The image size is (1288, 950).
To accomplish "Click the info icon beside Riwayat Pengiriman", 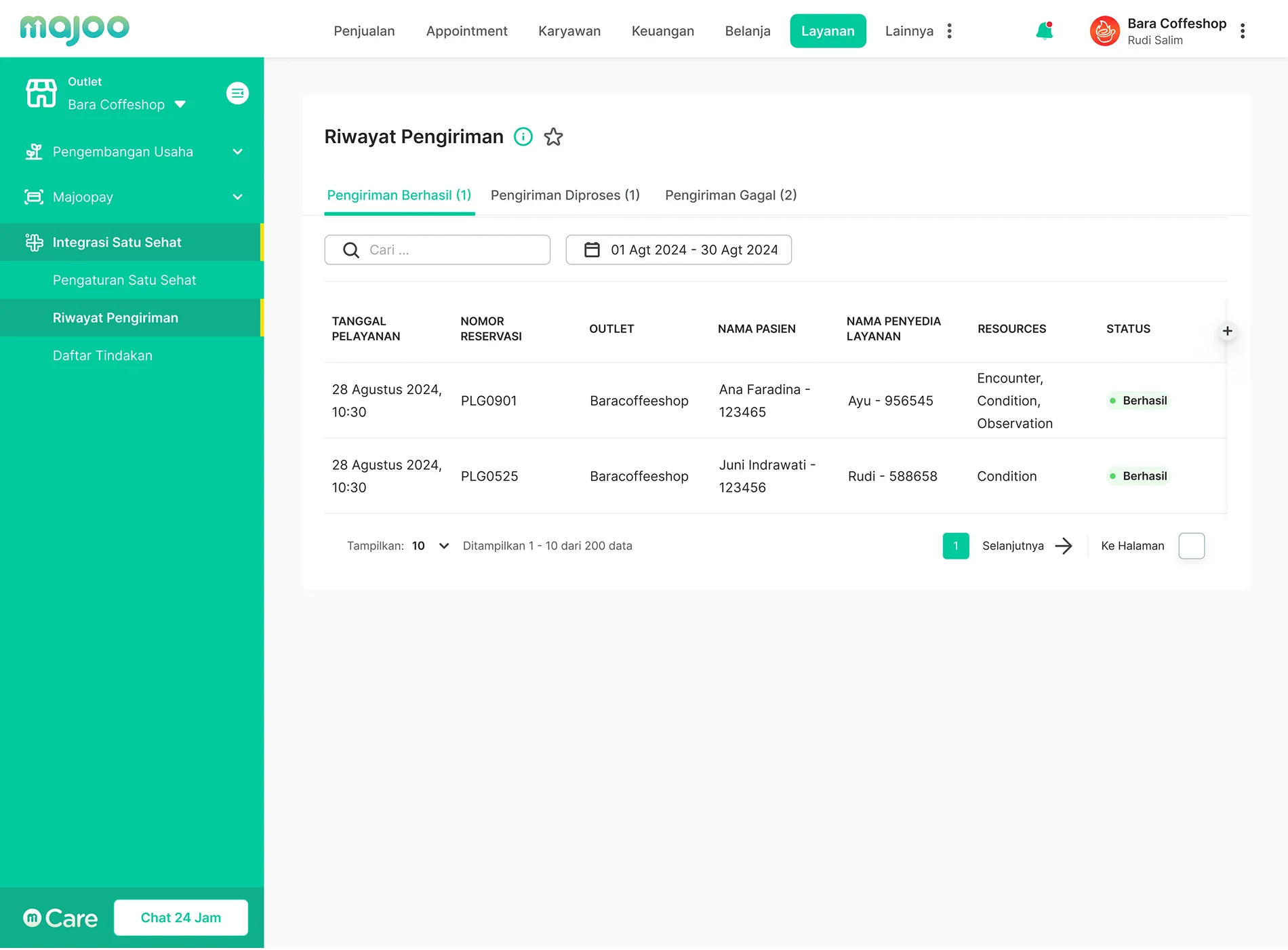I will (x=523, y=137).
